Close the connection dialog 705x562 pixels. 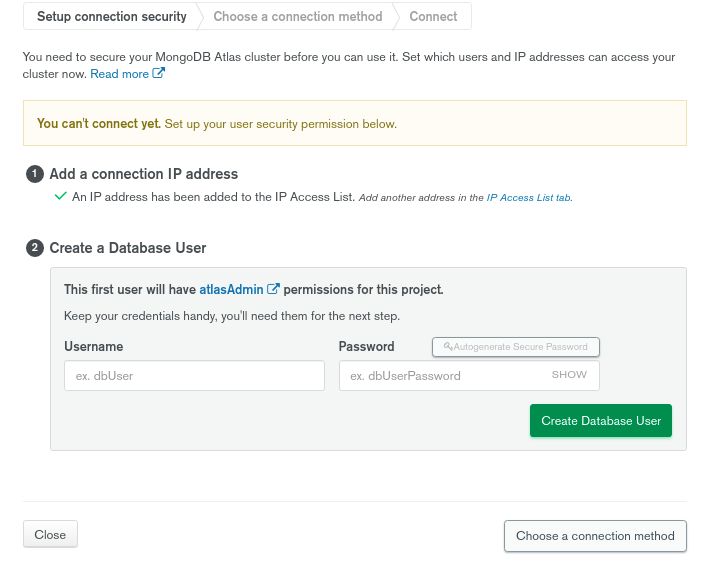[50, 535]
